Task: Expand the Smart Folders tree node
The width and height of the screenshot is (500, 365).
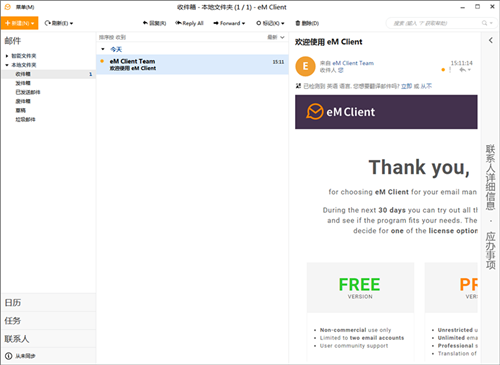Action: pyautogui.click(x=7, y=56)
